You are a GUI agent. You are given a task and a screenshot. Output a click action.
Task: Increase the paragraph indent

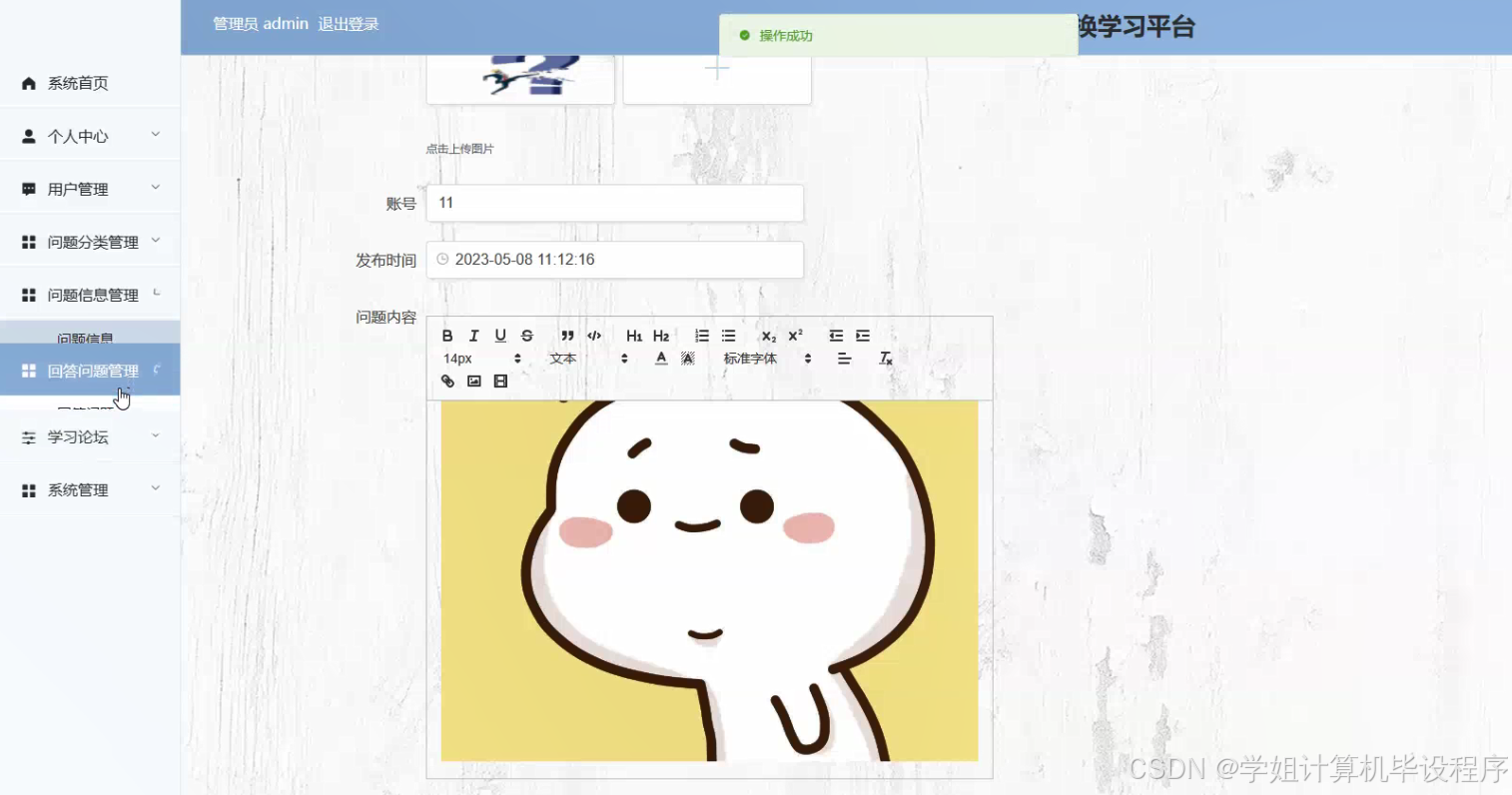click(863, 336)
